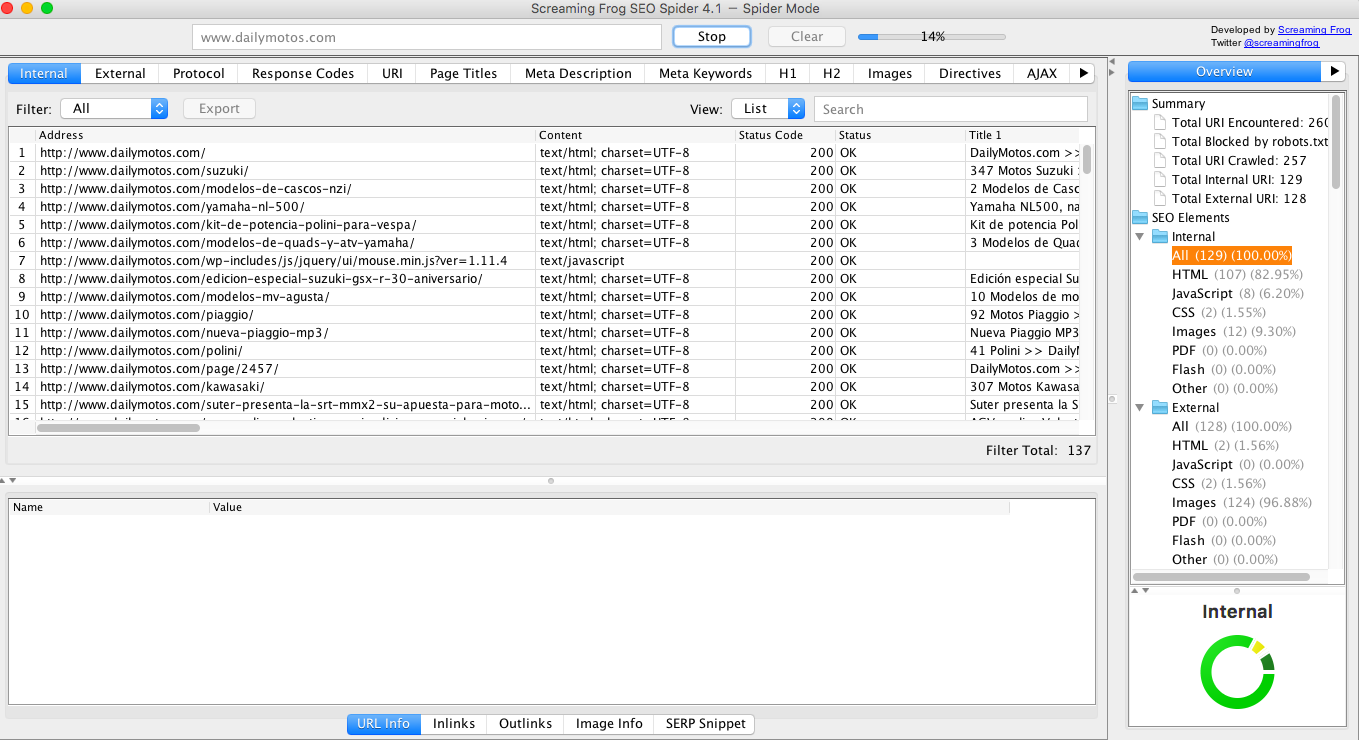This screenshot has width=1359, height=740.
Task: Switch to the Response Codes tab
Action: [x=302, y=73]
